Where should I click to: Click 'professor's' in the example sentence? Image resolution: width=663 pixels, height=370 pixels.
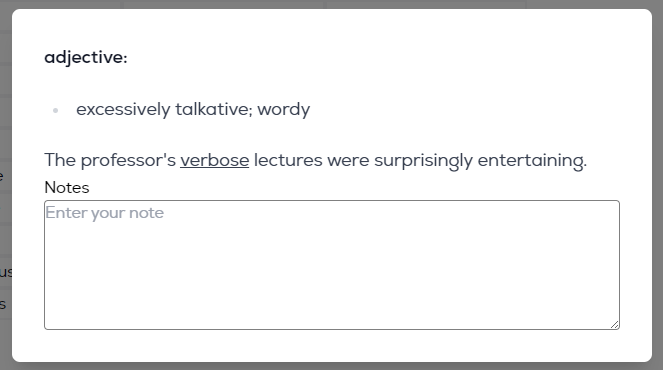(x=128, y=161)
